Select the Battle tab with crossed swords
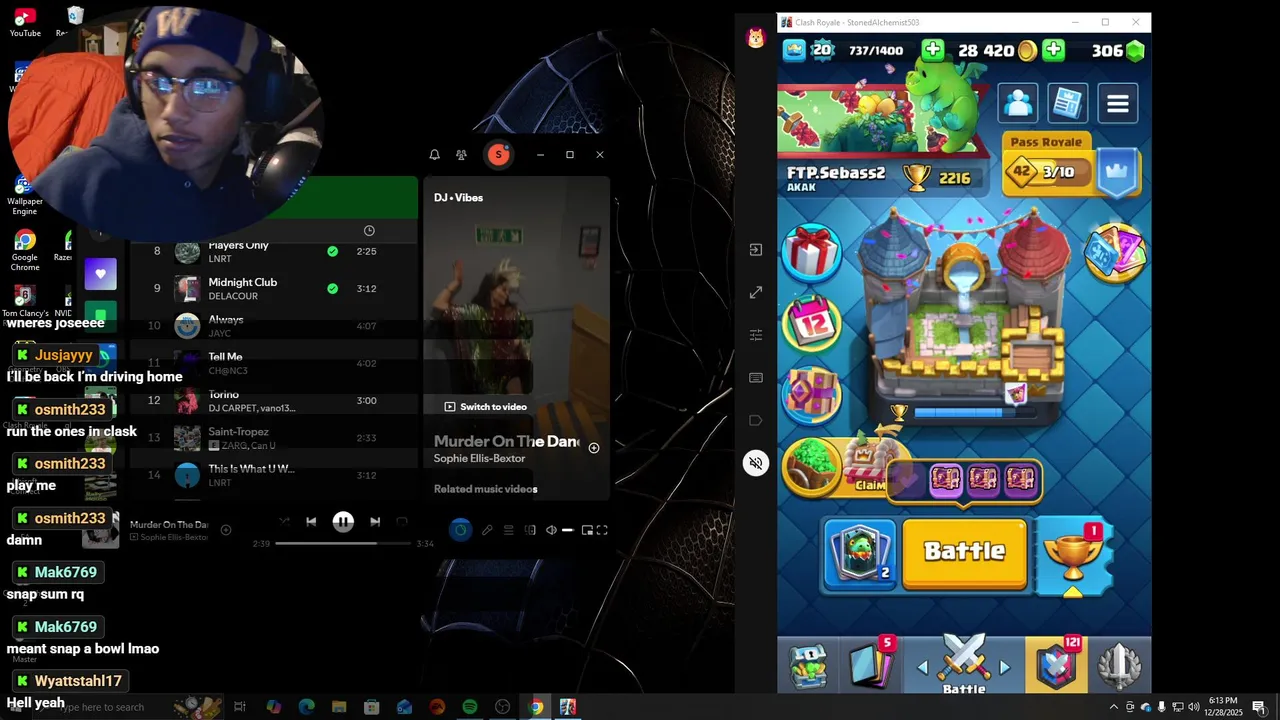This screenshot has width=1280, height=720. pyautogui.click(x=964, y=664)
